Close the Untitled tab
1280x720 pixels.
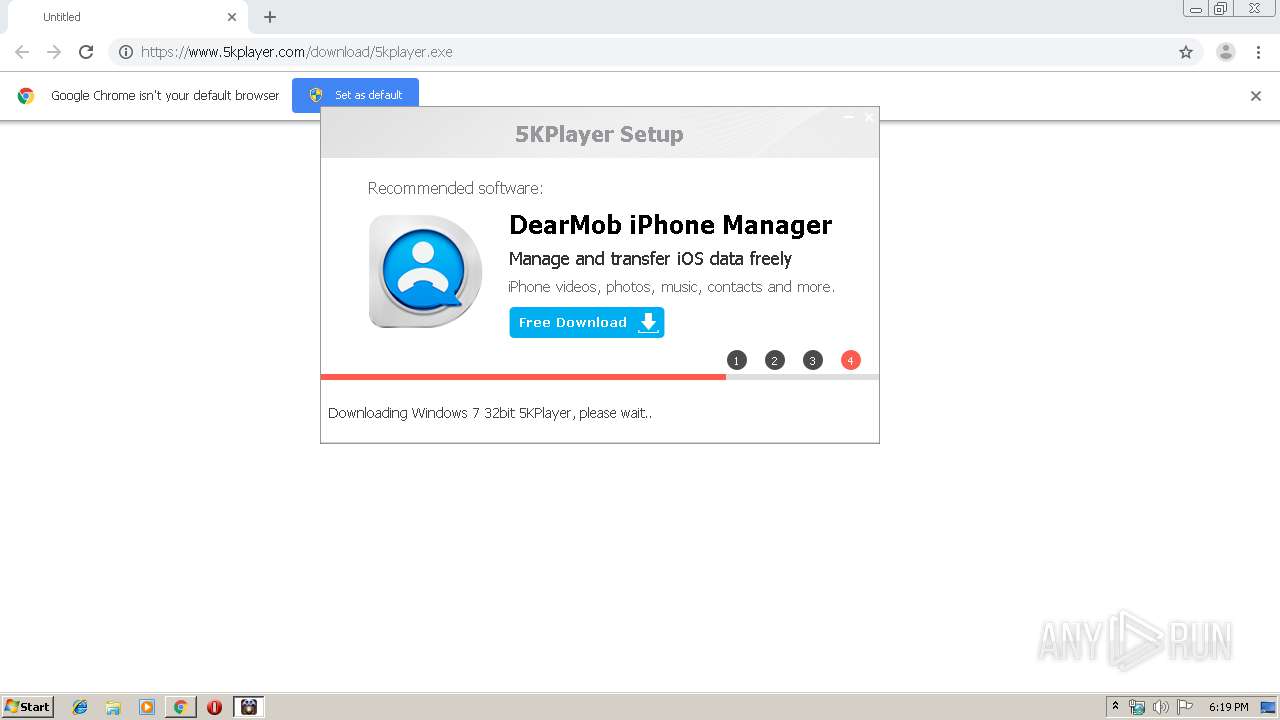pyautogui.click(x=232, y=17)
